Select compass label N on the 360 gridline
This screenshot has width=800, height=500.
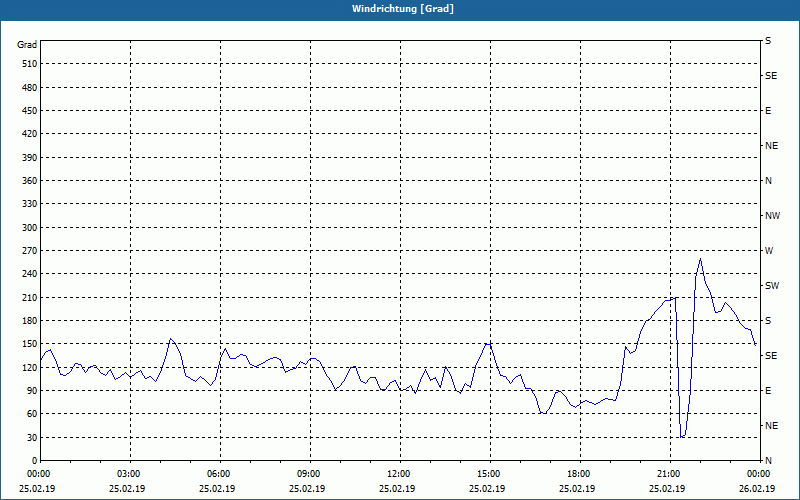[769, 181]
